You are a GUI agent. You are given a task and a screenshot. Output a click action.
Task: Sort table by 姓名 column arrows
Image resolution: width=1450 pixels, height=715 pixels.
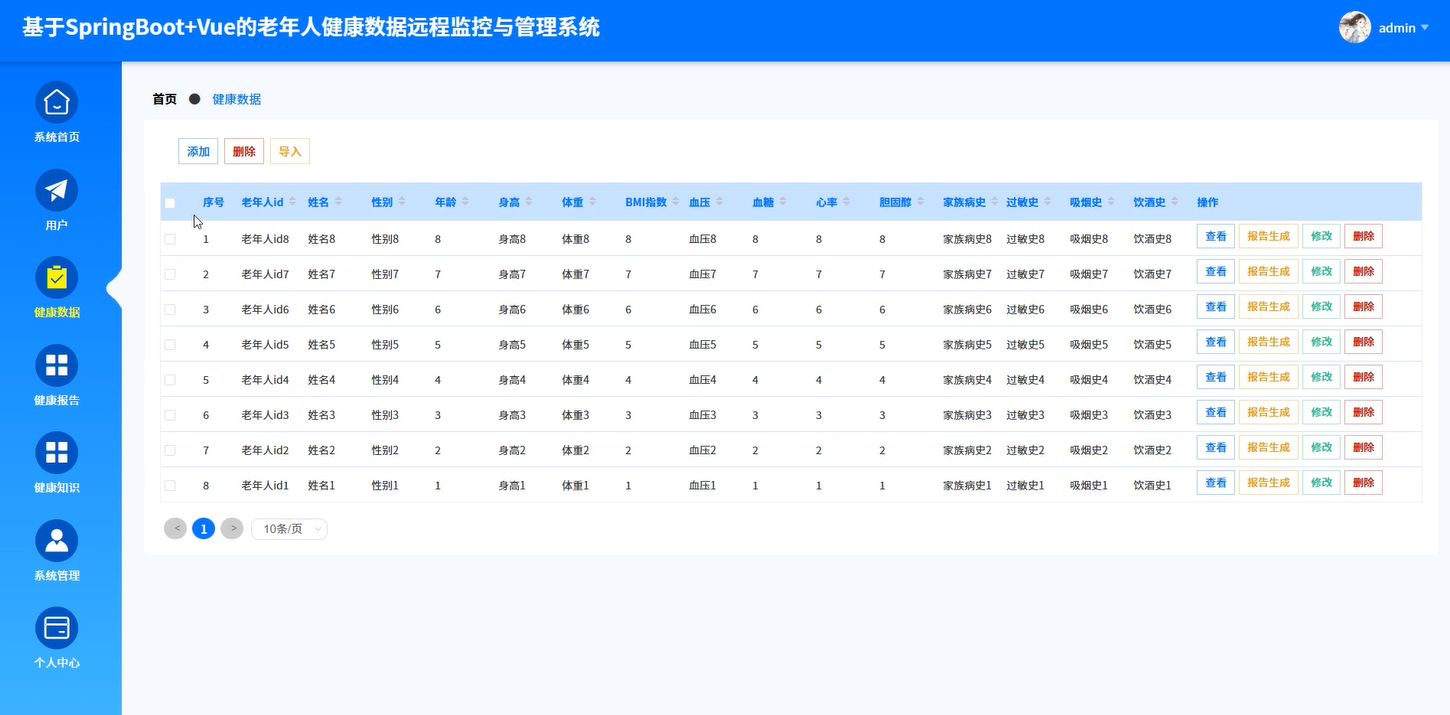point(338,202)
